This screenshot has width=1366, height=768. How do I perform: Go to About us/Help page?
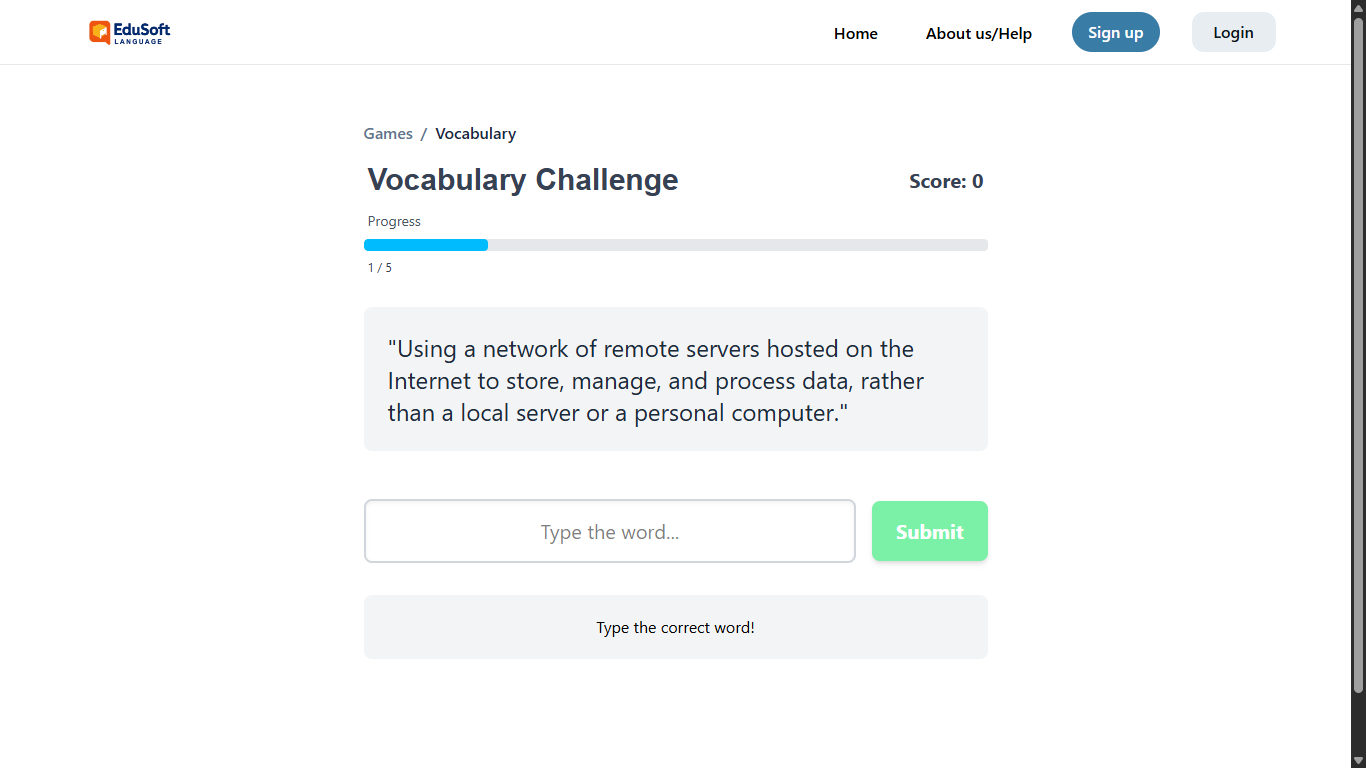coord(978,34)
